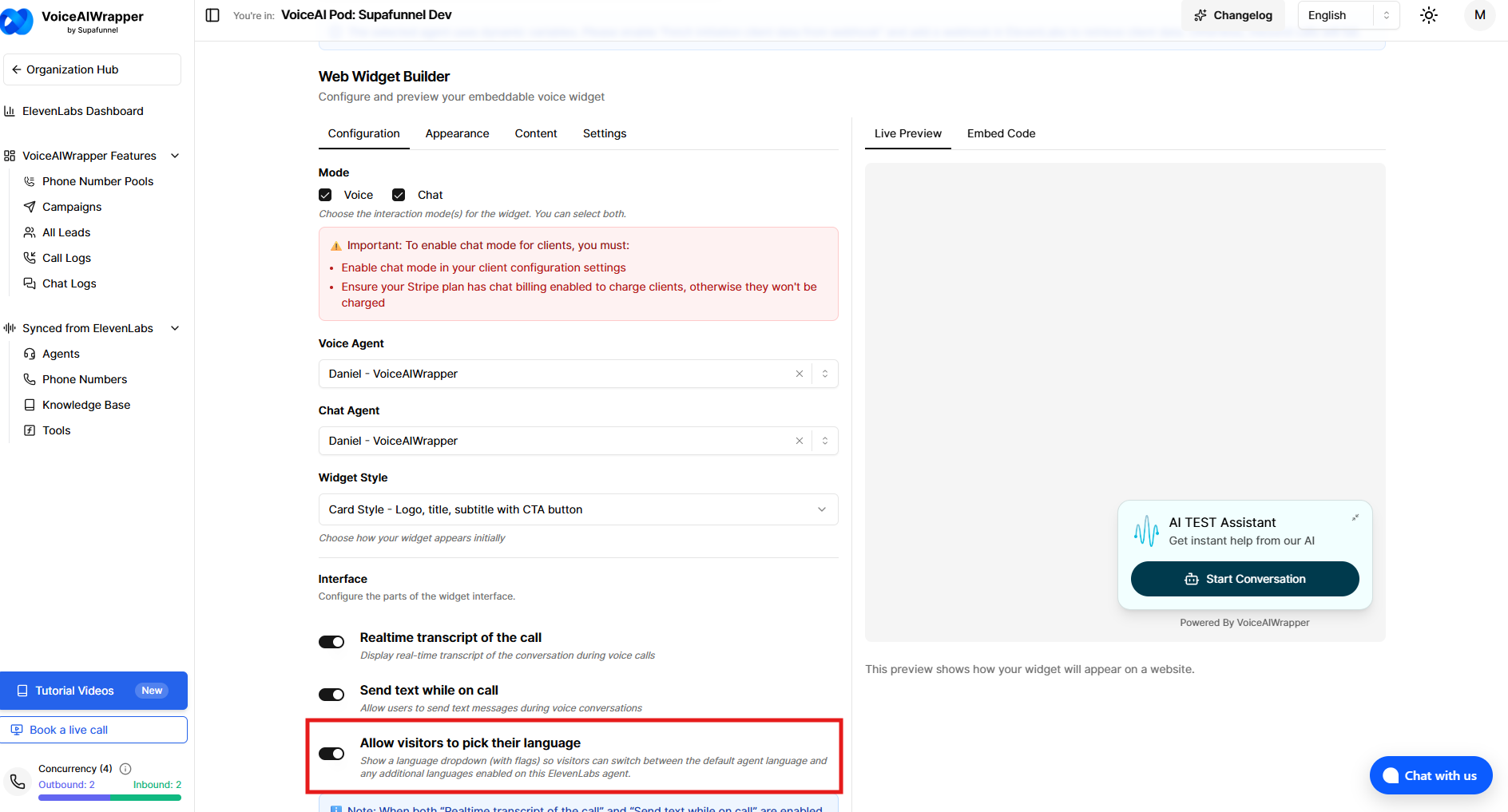Open the English language selector
Screen dimensions: 1508x812
pos(1347,15)
